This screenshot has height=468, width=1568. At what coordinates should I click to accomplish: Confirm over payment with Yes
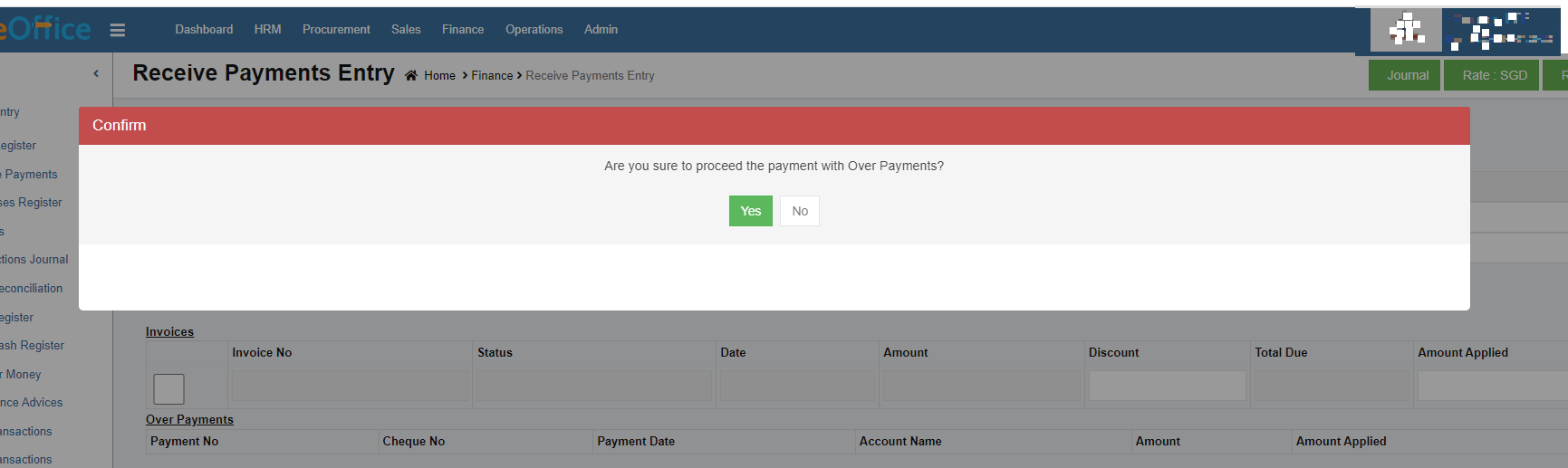[x=750, y=211]
